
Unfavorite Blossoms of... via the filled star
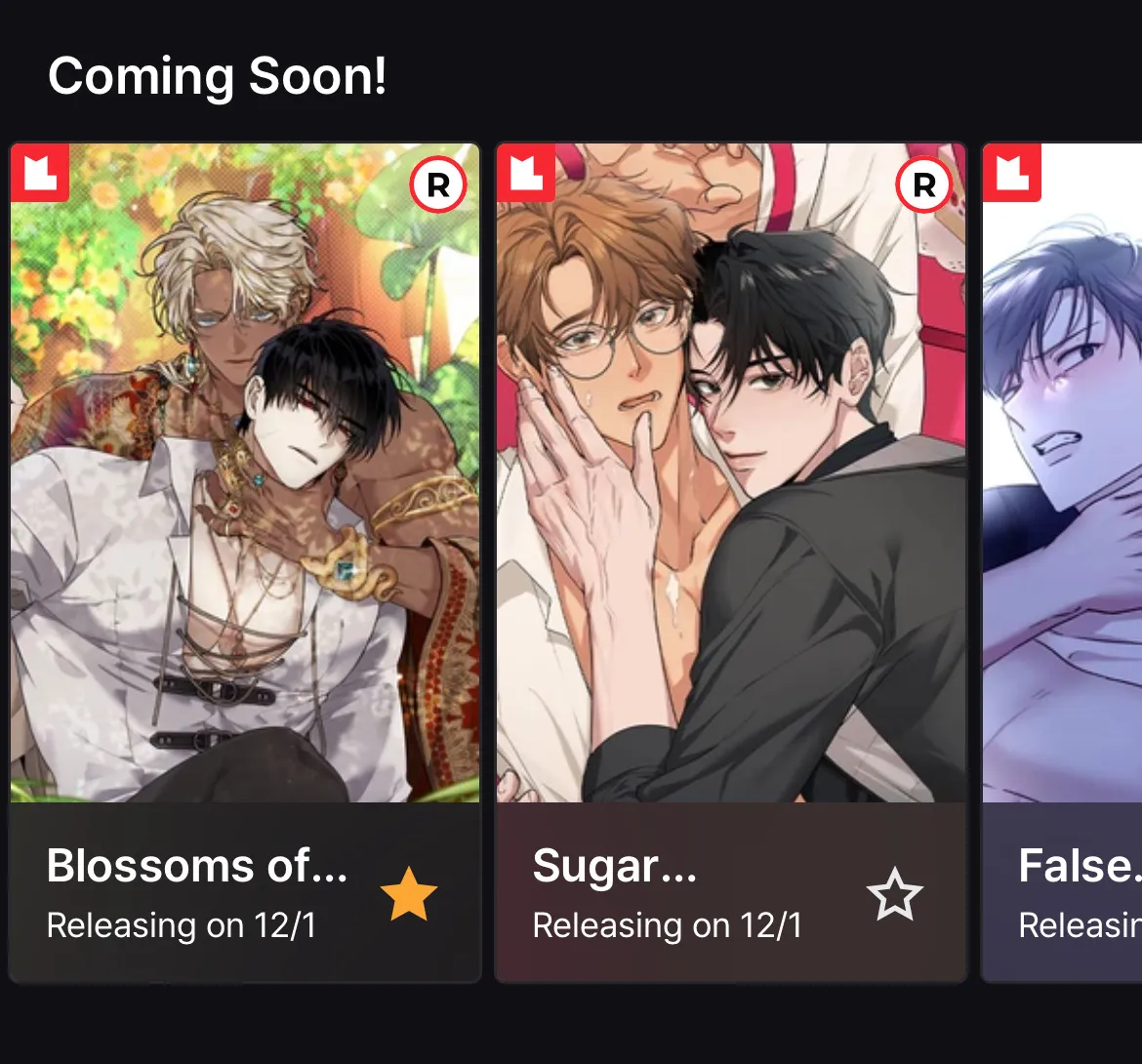tap(409, 893)
